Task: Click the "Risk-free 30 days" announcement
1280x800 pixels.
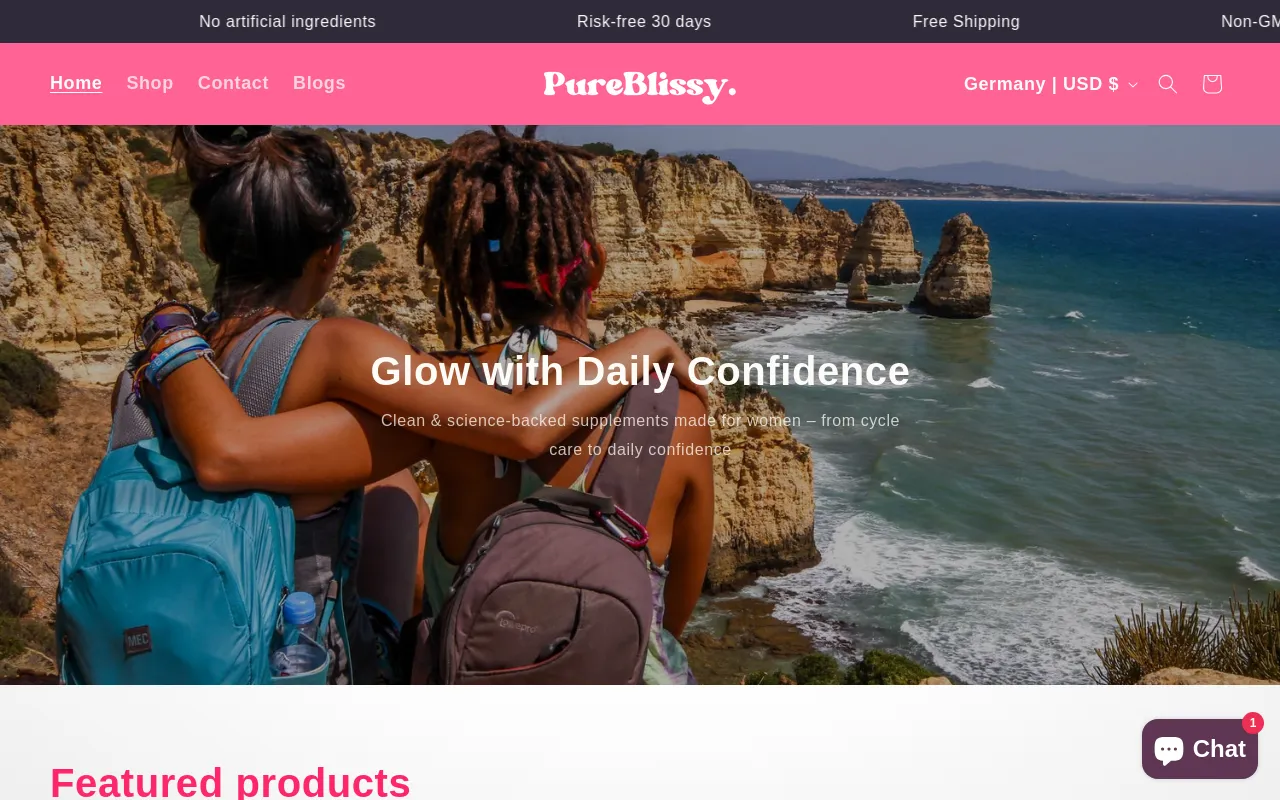Action: pos(644,21)
